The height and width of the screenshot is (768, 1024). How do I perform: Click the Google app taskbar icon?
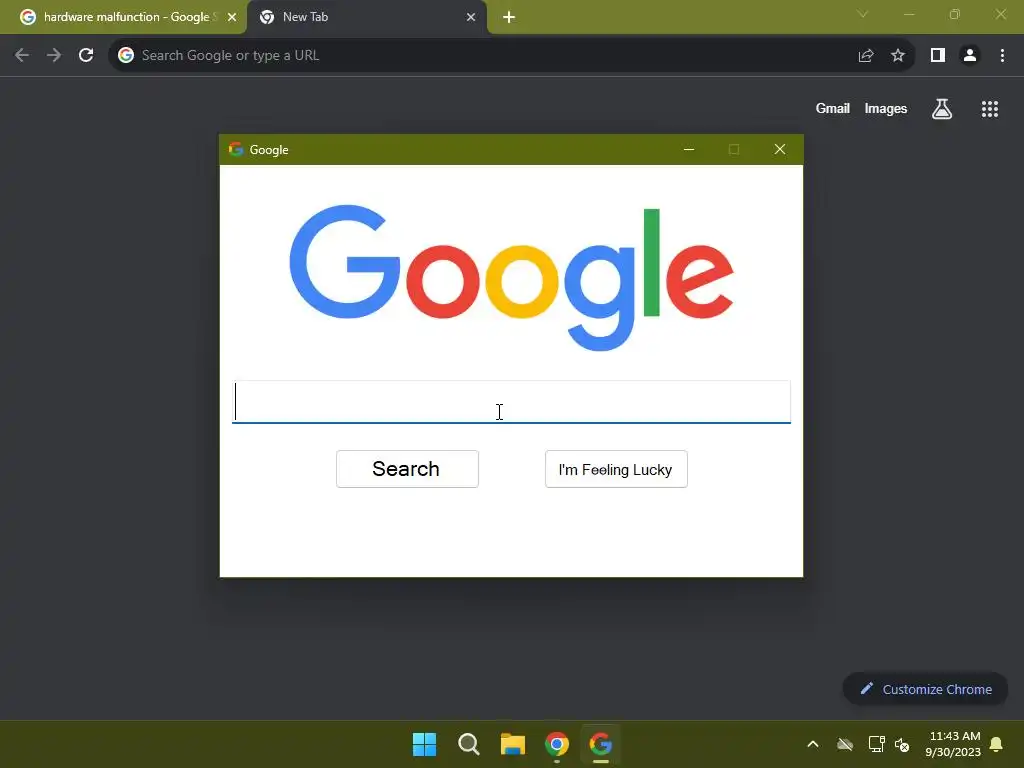[x=601, y=744]
